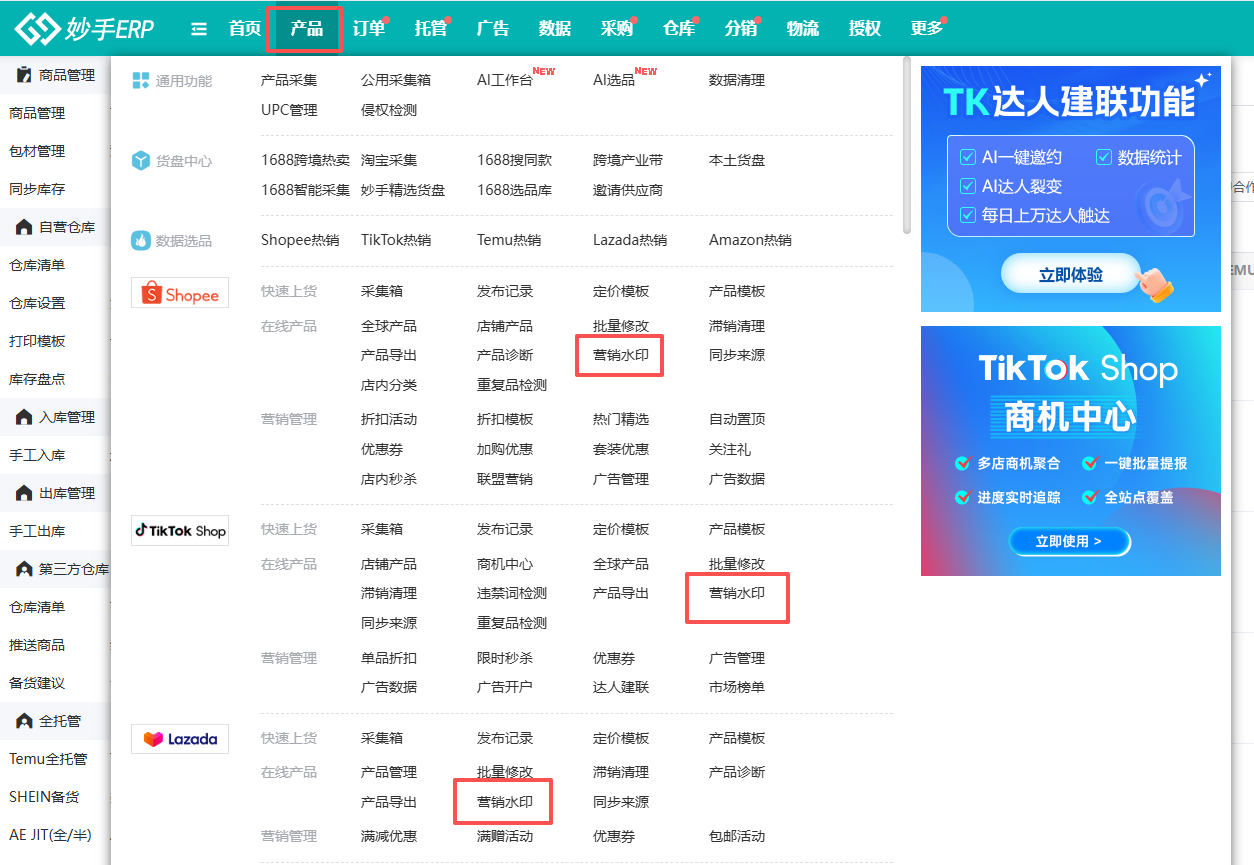Select Temu全托管 in sidebar
Screen dimensions: 1254x865
[x=48, y=759]
